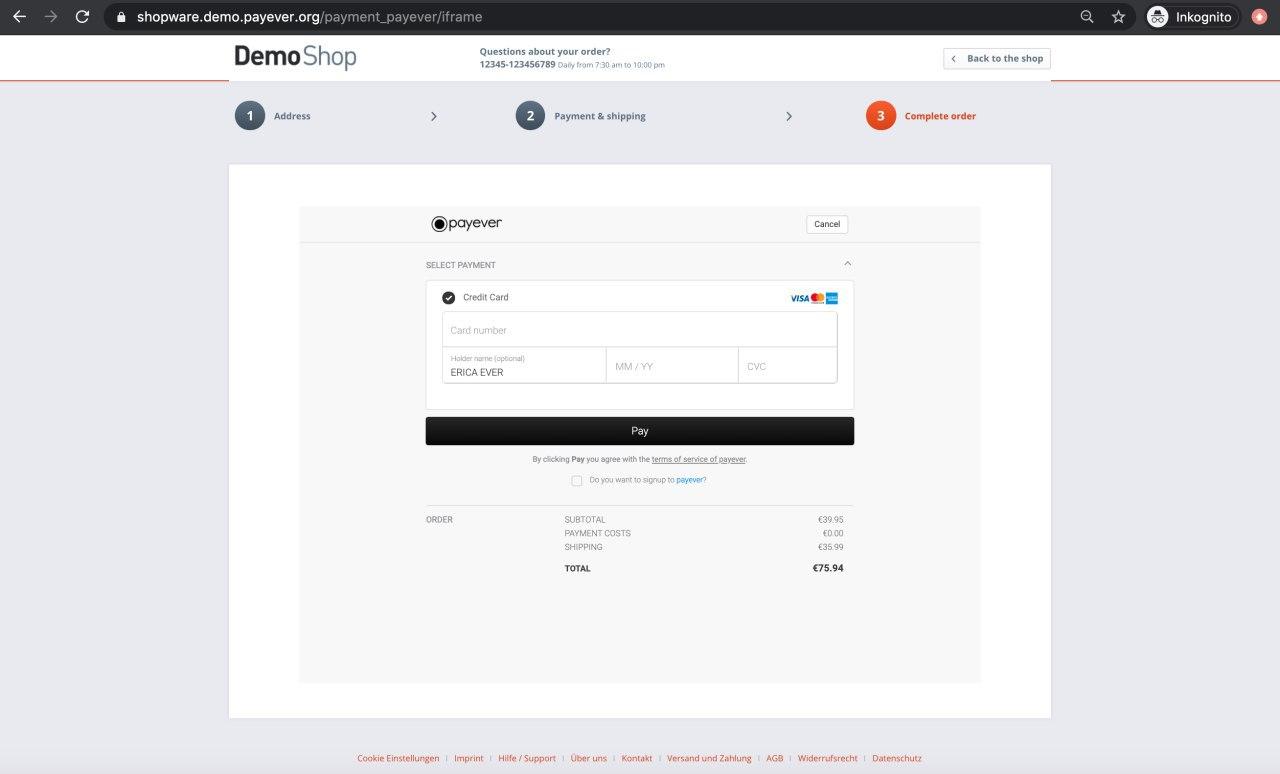Click the step 3 orange circle
This screenshot has width=1280, height=774.
pyautogui.click(x=881, y=116)
